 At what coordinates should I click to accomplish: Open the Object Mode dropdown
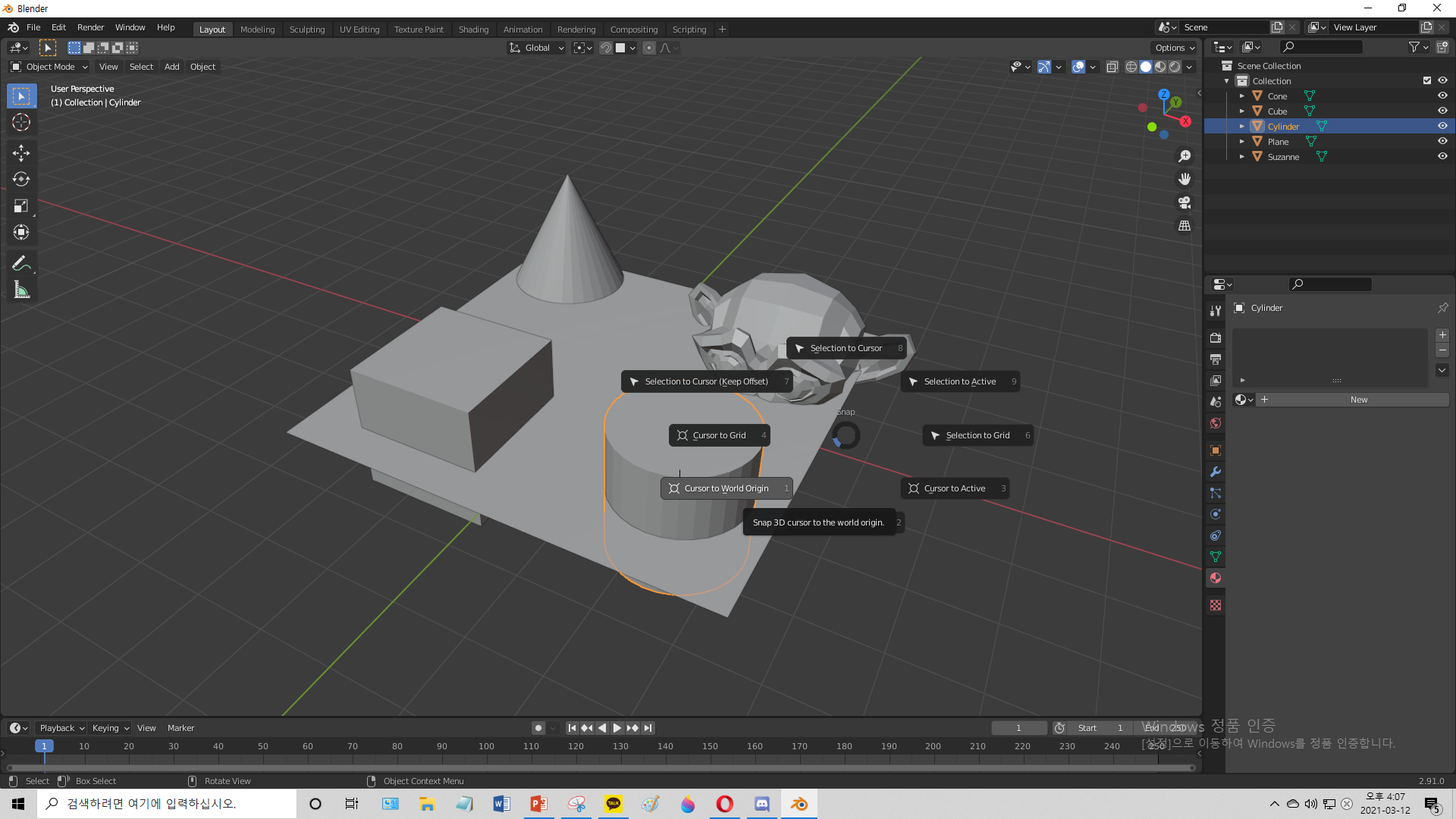[50, 67]
